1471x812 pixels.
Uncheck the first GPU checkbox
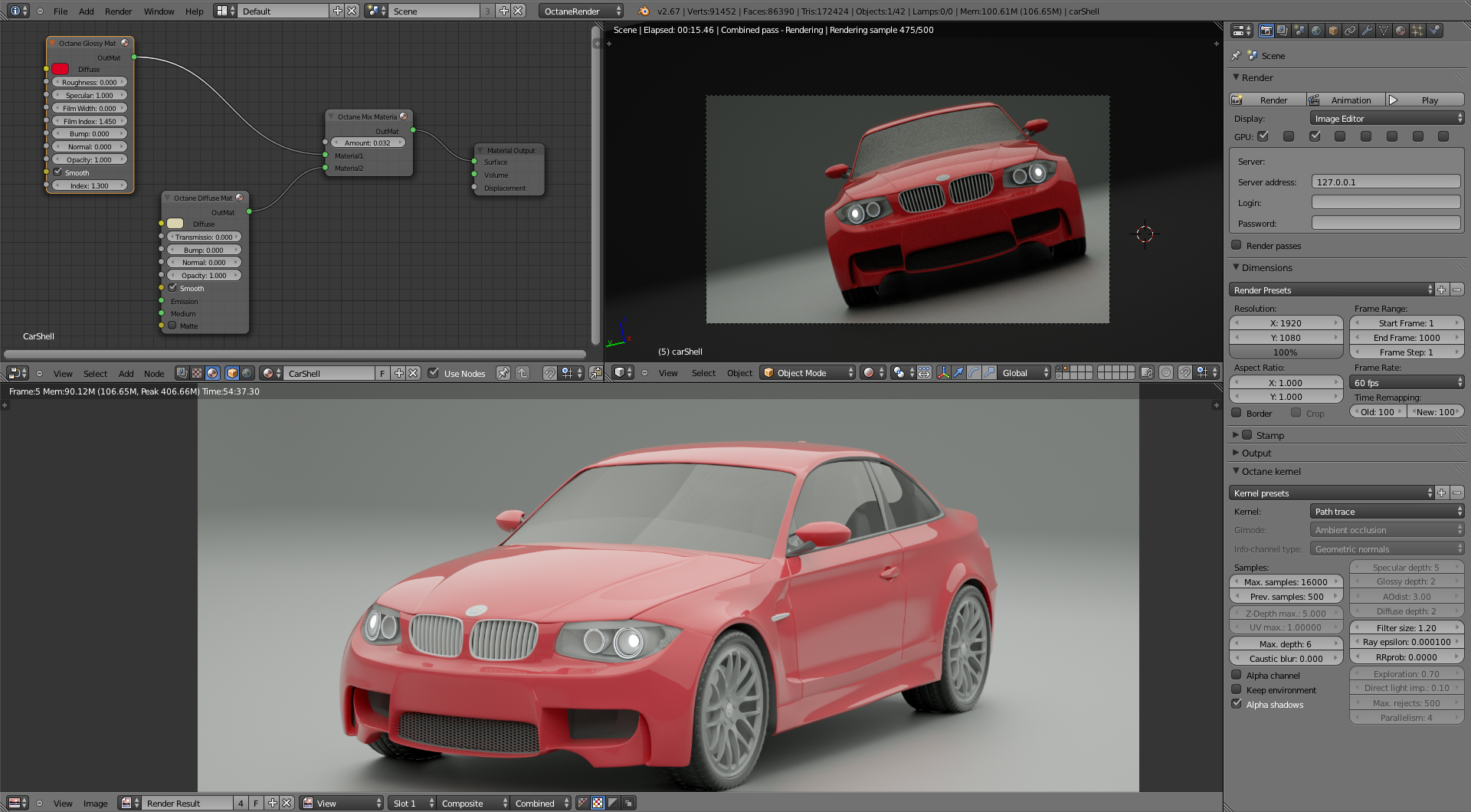(1263, 136)
